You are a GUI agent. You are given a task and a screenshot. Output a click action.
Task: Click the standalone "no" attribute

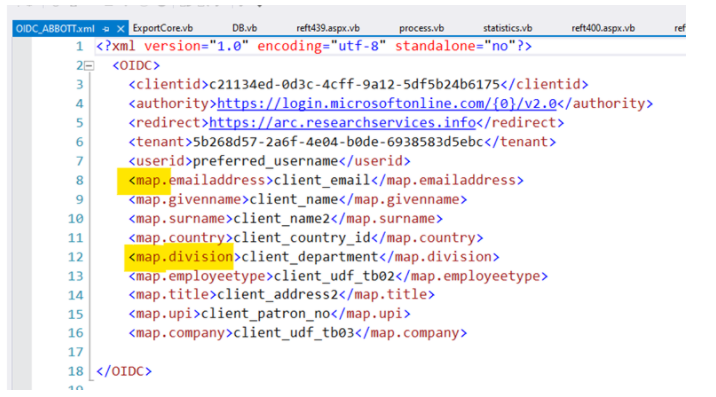455,46
